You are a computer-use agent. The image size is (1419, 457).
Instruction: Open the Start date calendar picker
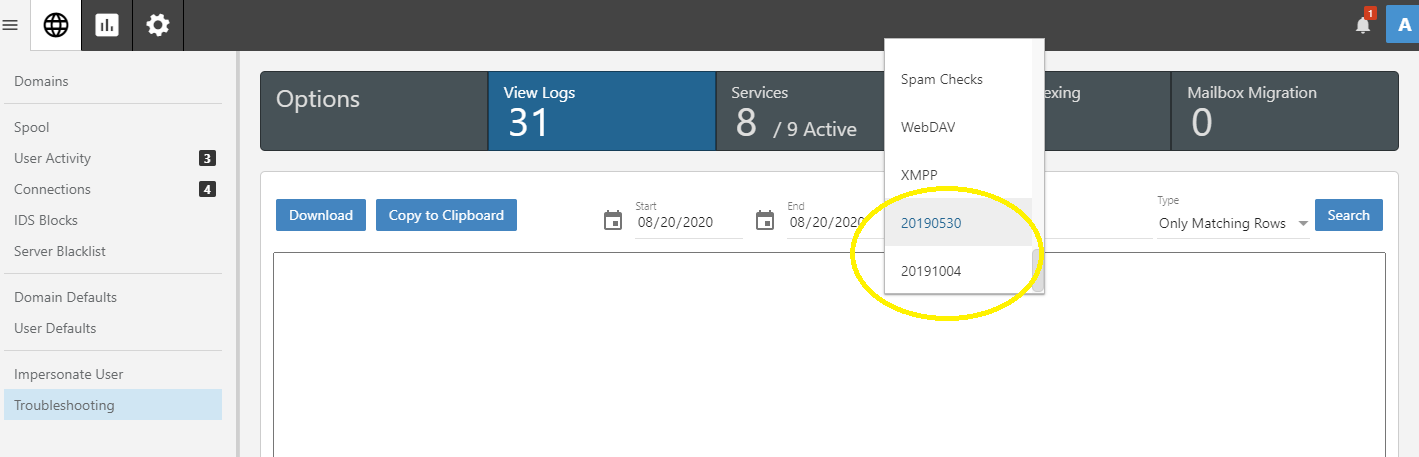coord(613,221)
